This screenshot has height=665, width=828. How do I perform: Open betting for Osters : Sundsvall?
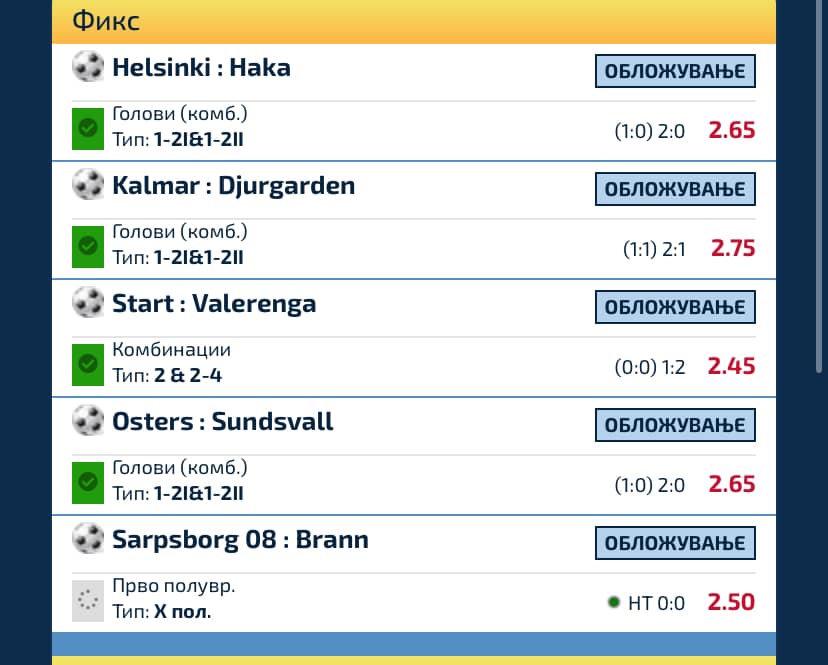(675, 425)
